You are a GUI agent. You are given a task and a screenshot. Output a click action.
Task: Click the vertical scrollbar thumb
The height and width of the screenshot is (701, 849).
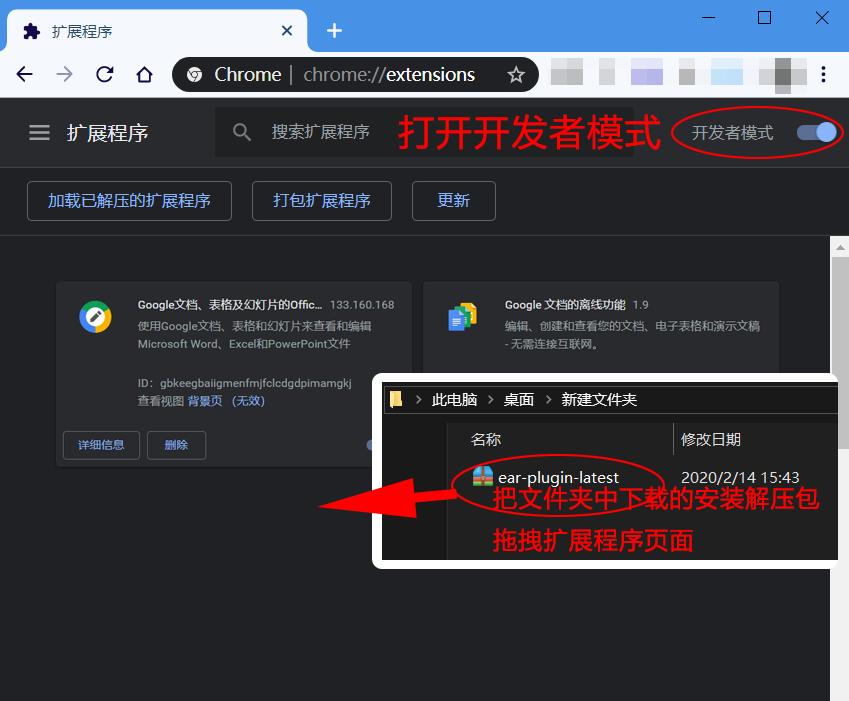(x=841, y=353)
